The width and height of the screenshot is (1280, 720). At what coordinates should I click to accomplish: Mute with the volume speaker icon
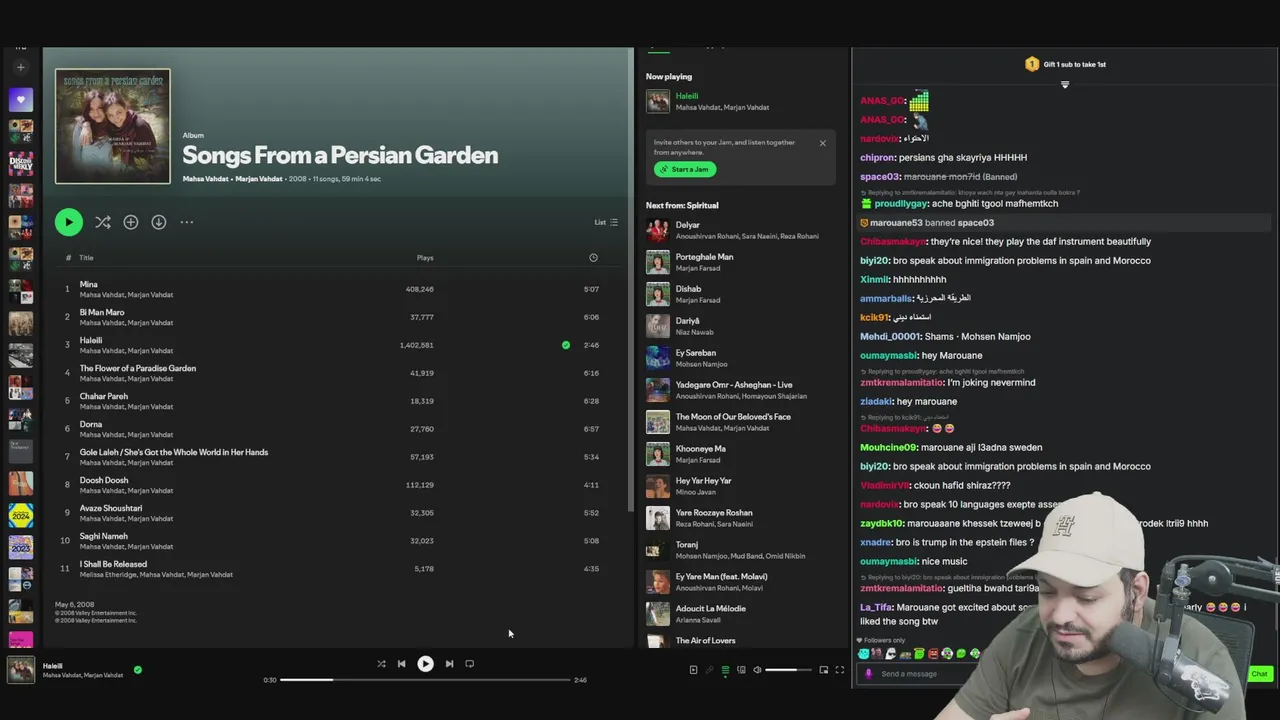(757, 670)
